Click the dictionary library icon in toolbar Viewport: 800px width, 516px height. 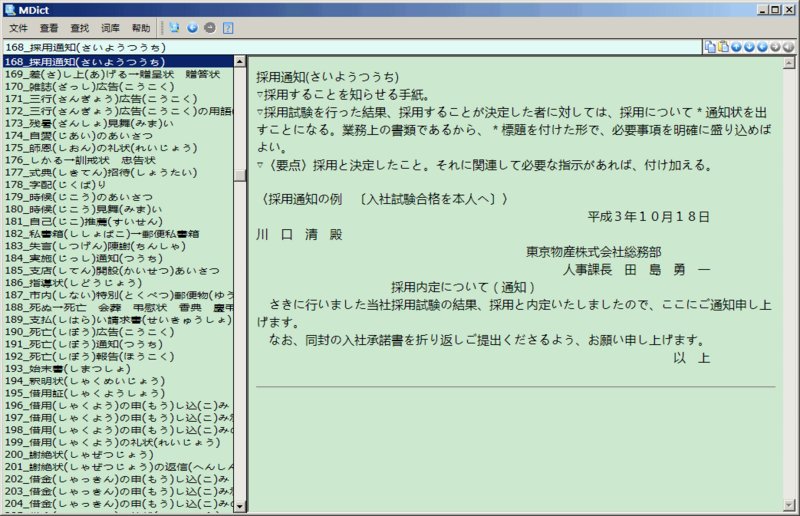[x=174, y=28]
